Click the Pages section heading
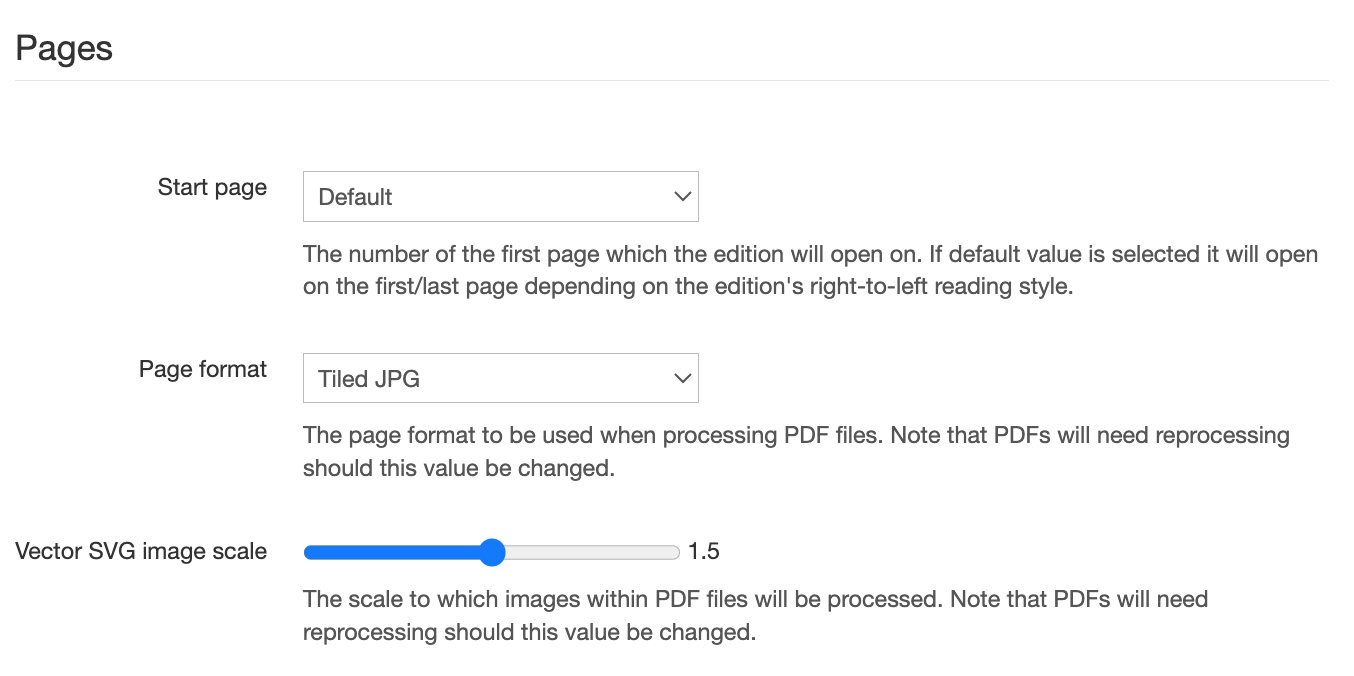1354x676 pixels. coord(64,48)
